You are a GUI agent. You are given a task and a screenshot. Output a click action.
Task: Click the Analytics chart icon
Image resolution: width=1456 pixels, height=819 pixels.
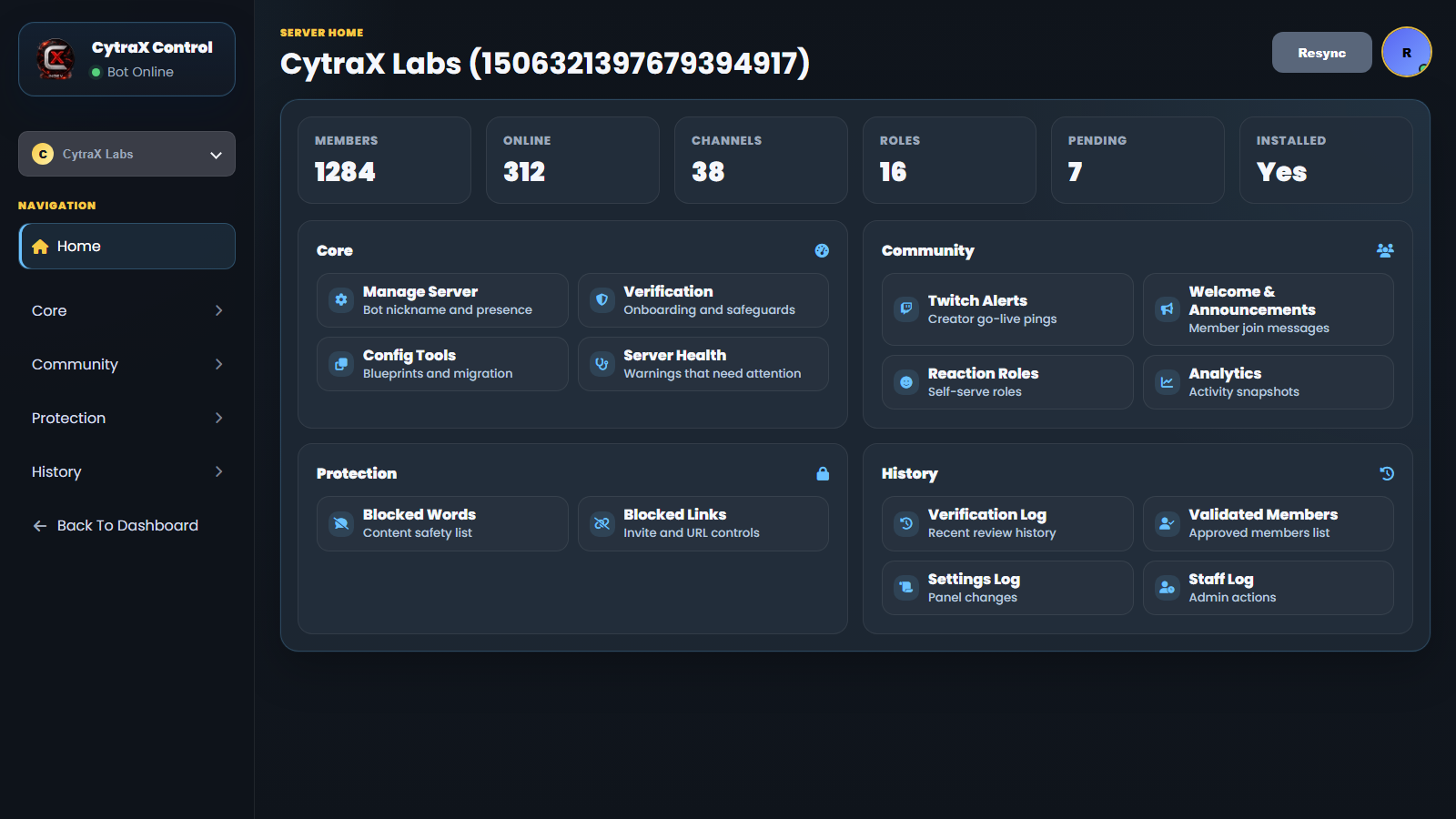click(1168, 382)
